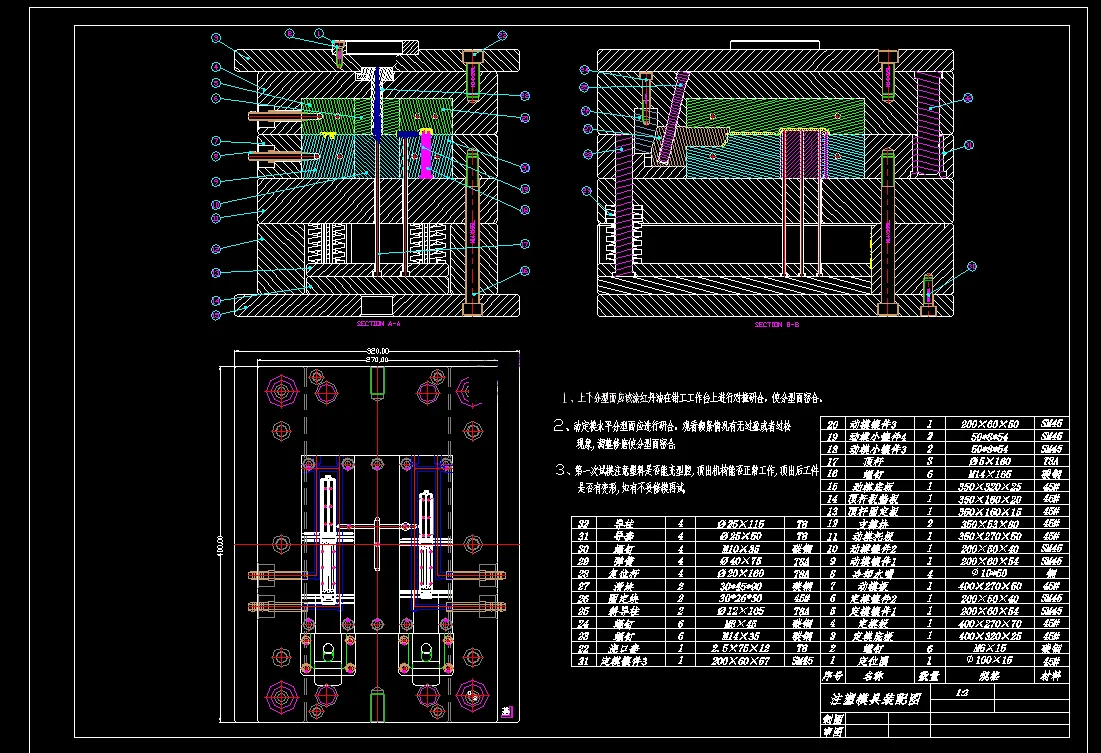This screenshot has width=1101, height=753.
Task: Click the '制图' title block label
Action: pyautogui.click(x=833, y=719)
